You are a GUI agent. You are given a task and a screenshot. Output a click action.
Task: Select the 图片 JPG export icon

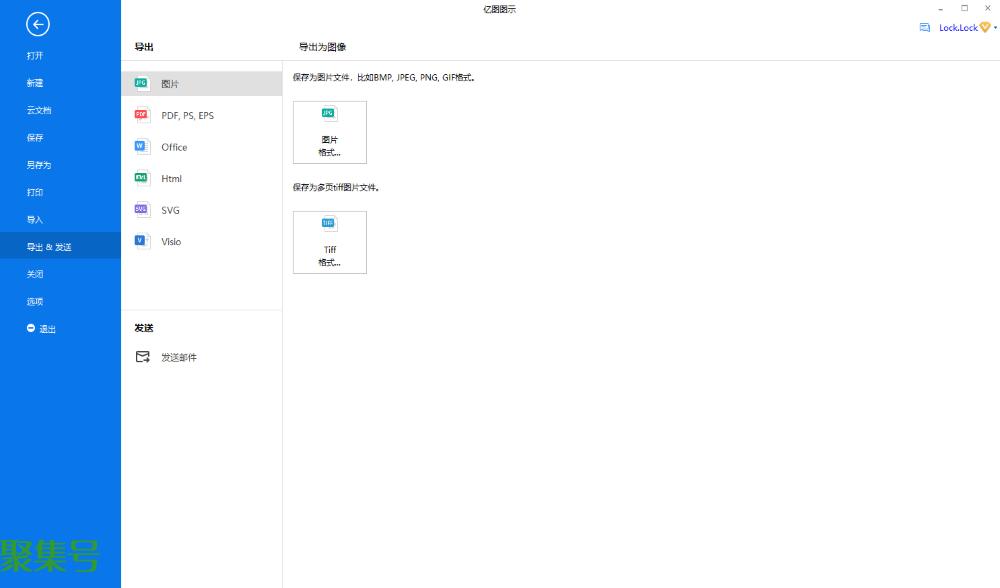pyautogui.click(x=142, y=84)
